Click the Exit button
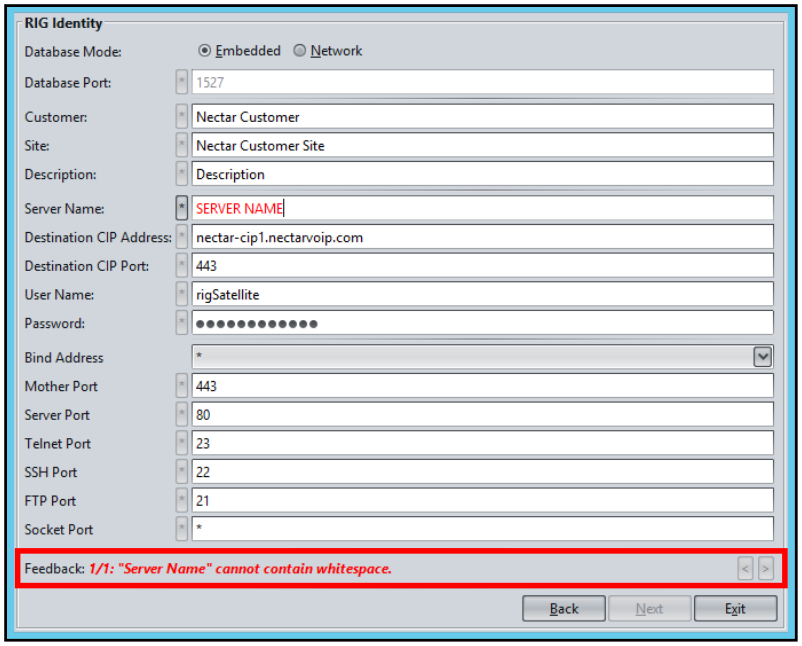This screenshot has height=646, width=802. click(x=735, y=609)
